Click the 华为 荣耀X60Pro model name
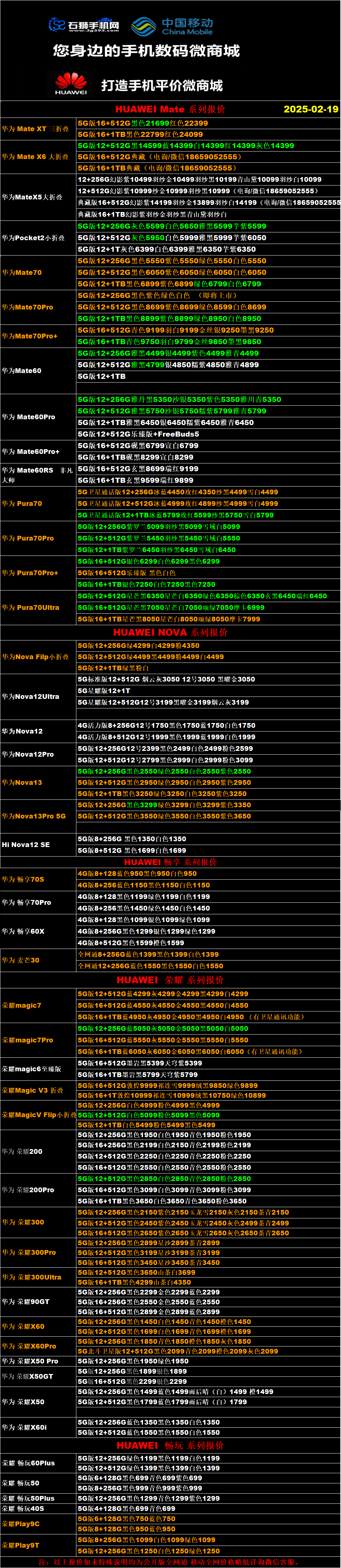 (29, 1346)
